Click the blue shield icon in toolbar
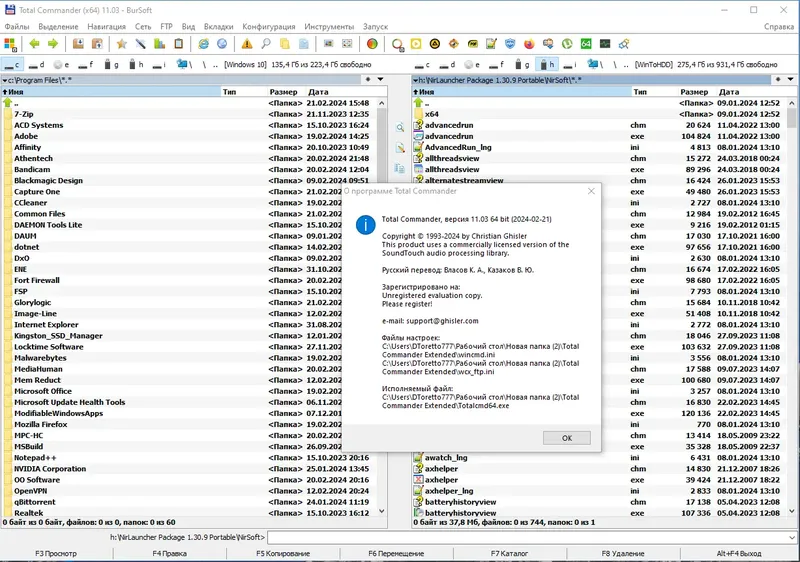800x562 pixels. pos(510,44)
